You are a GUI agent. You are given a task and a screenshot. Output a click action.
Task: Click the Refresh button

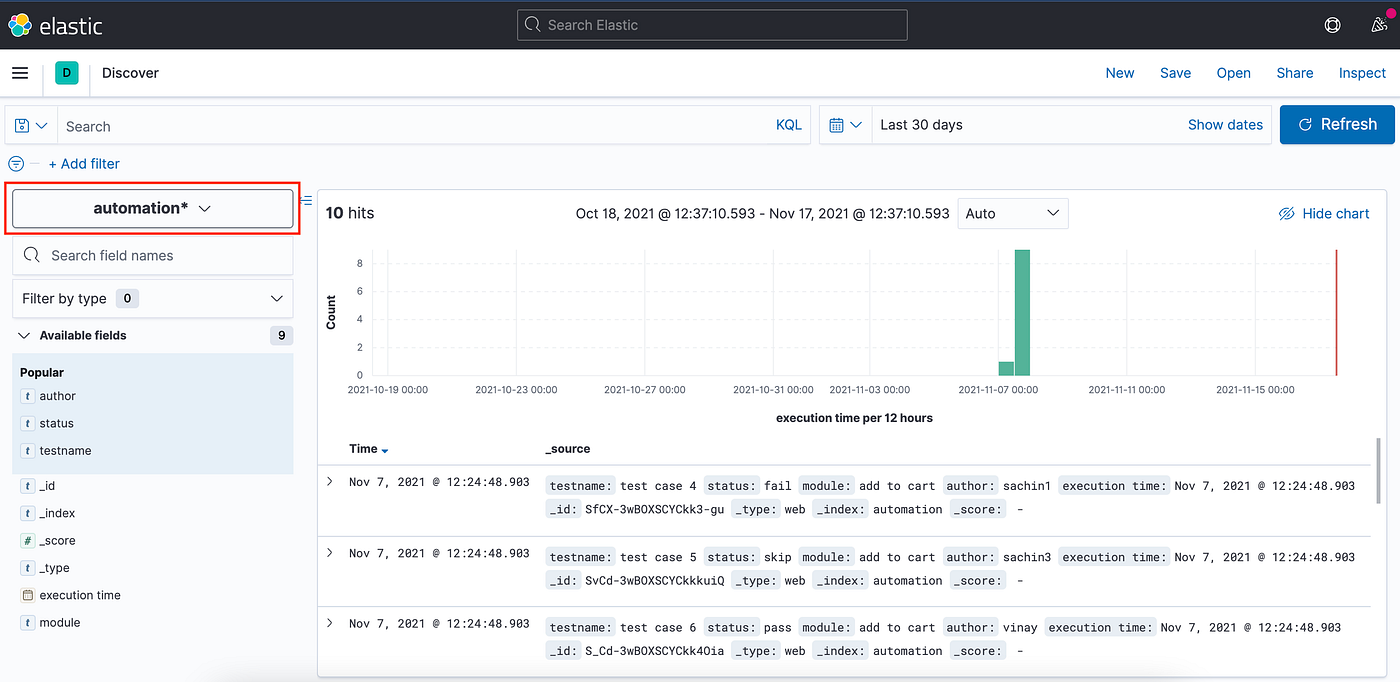1337,124
